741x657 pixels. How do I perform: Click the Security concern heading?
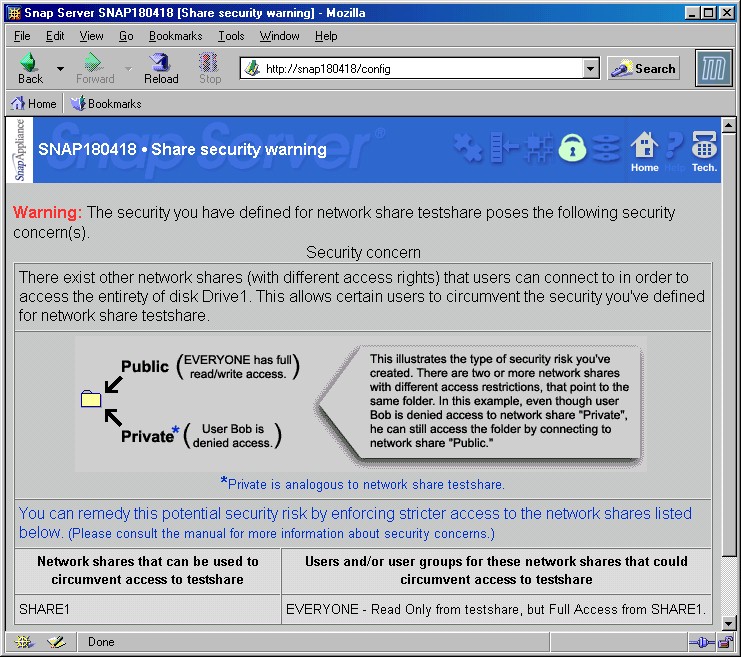tap(363, 252)
